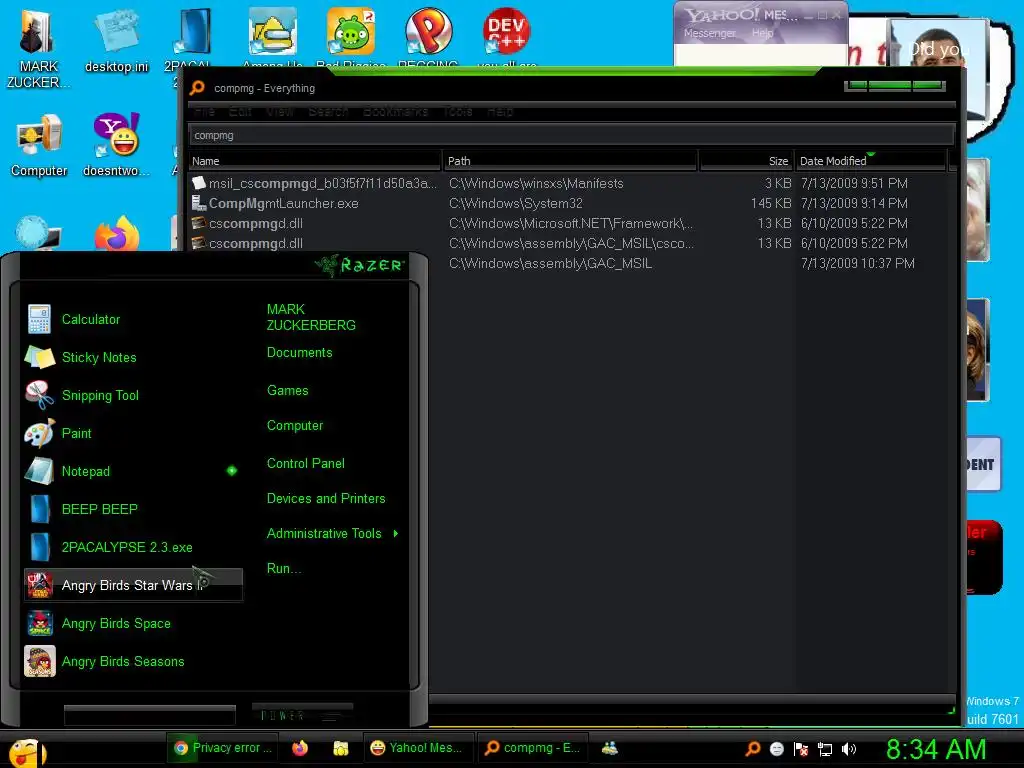
Task: Select msil_cscompmgd_b03f5f7f11d50a3a result row
Action: point(313,184)
